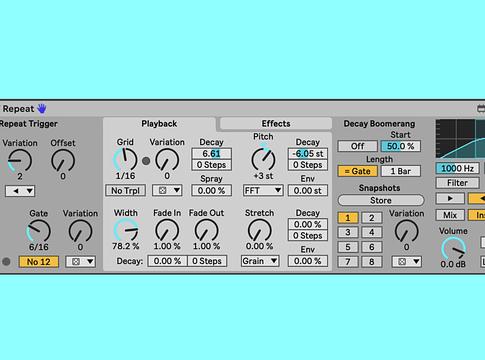Click the Spray 0.00 % field
Image resolution: width=485 pixels, height=360 pixels.
tap(211, 191)
